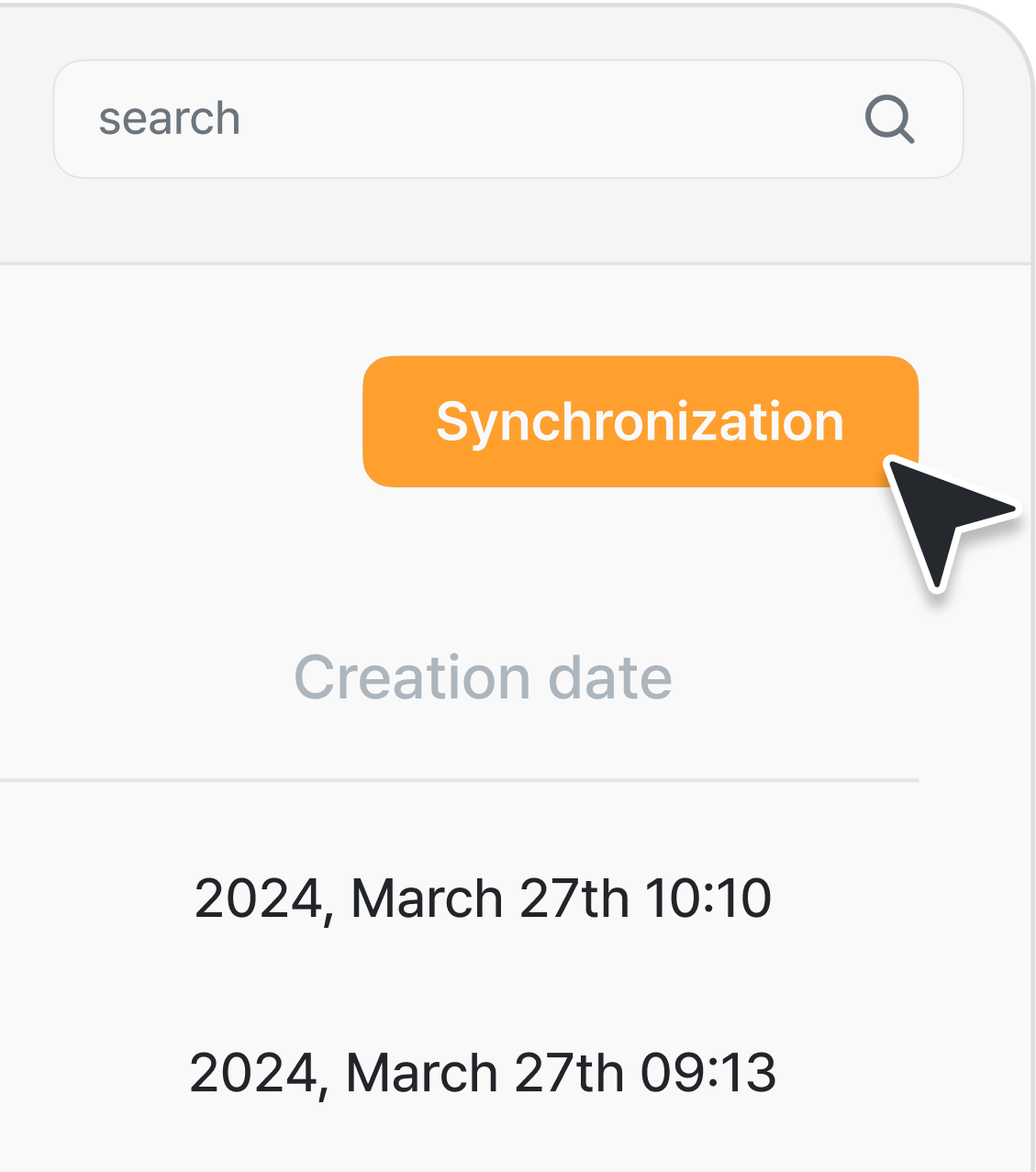Click the magnifying glass search icon
This screenshot has width=1036, height=1172.
[x=889, y=119]
